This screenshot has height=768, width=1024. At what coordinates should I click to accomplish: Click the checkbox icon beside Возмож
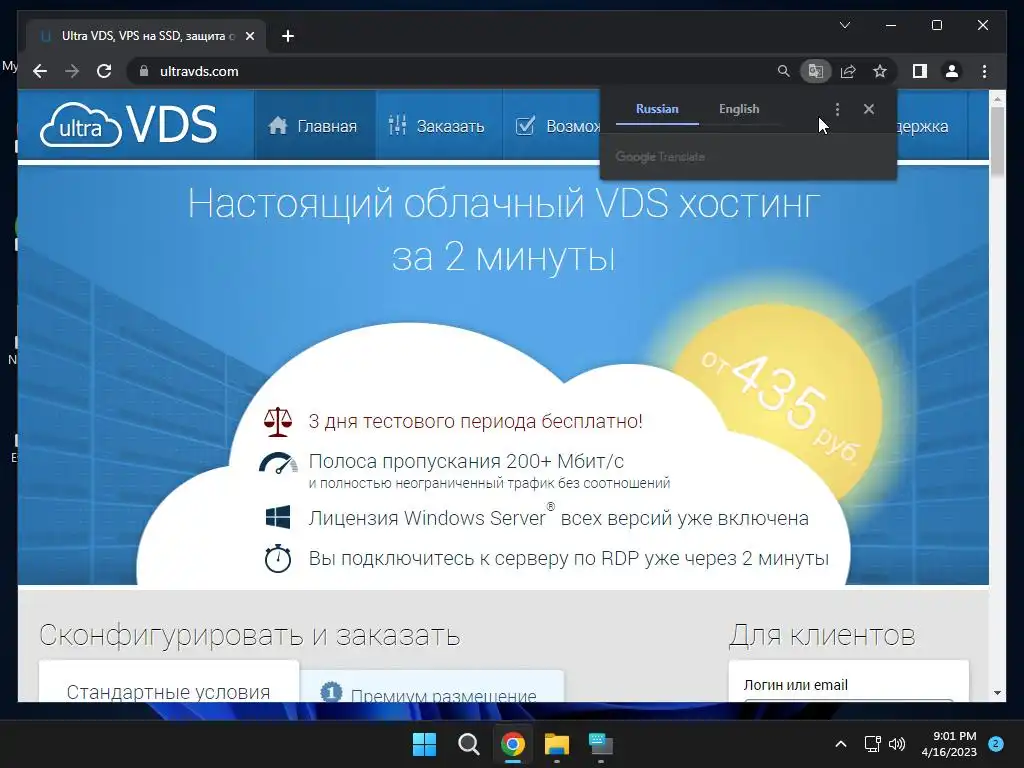pos(525,125)
